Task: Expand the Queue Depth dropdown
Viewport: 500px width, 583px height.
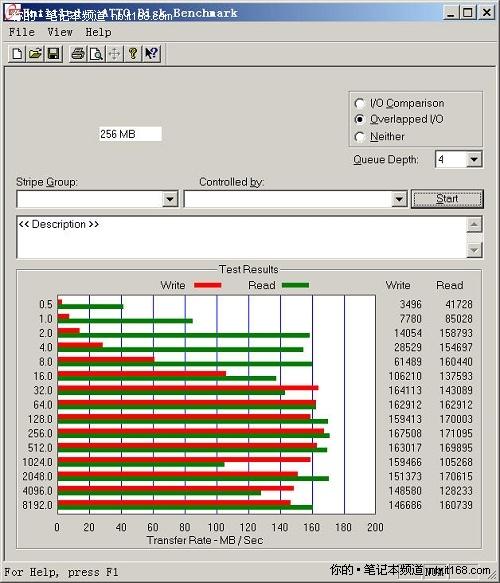Action: coord(474,160)
